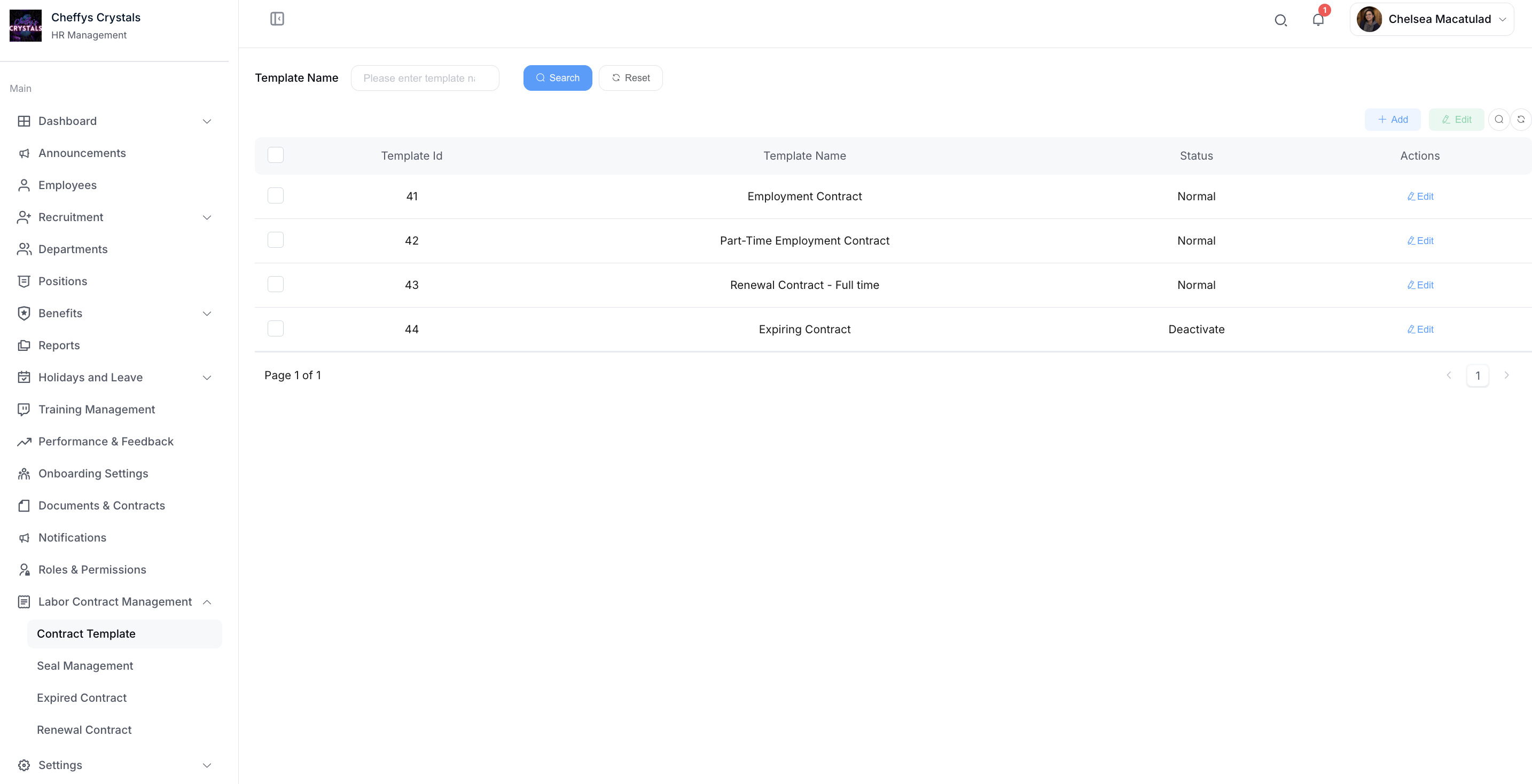Click the refresh icon beside Edit button
This screenshot has height=784, width=1532.
1521,120
